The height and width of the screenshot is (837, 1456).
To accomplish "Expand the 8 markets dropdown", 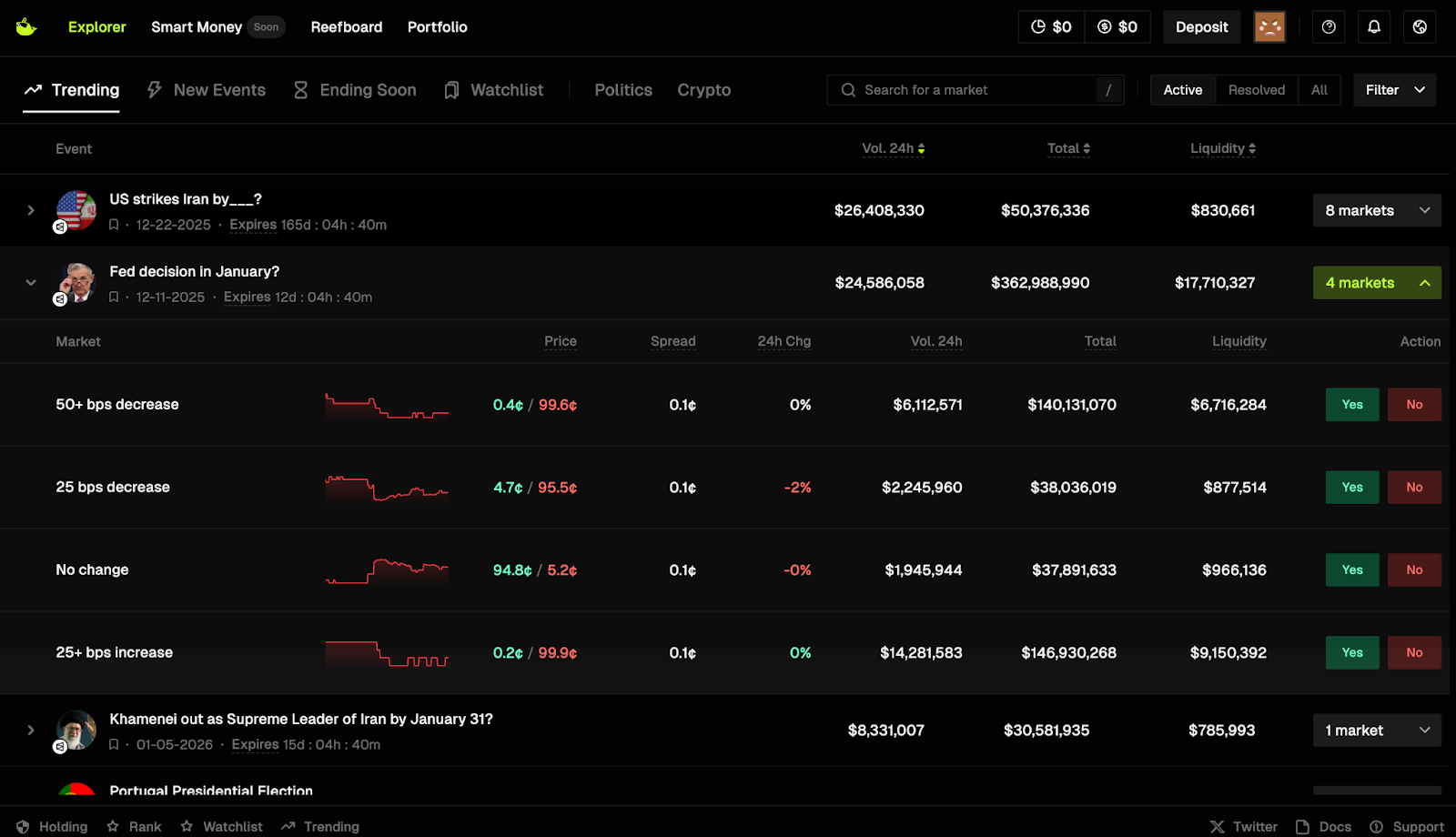I will pyautogui.click(x=1376, y=210).
